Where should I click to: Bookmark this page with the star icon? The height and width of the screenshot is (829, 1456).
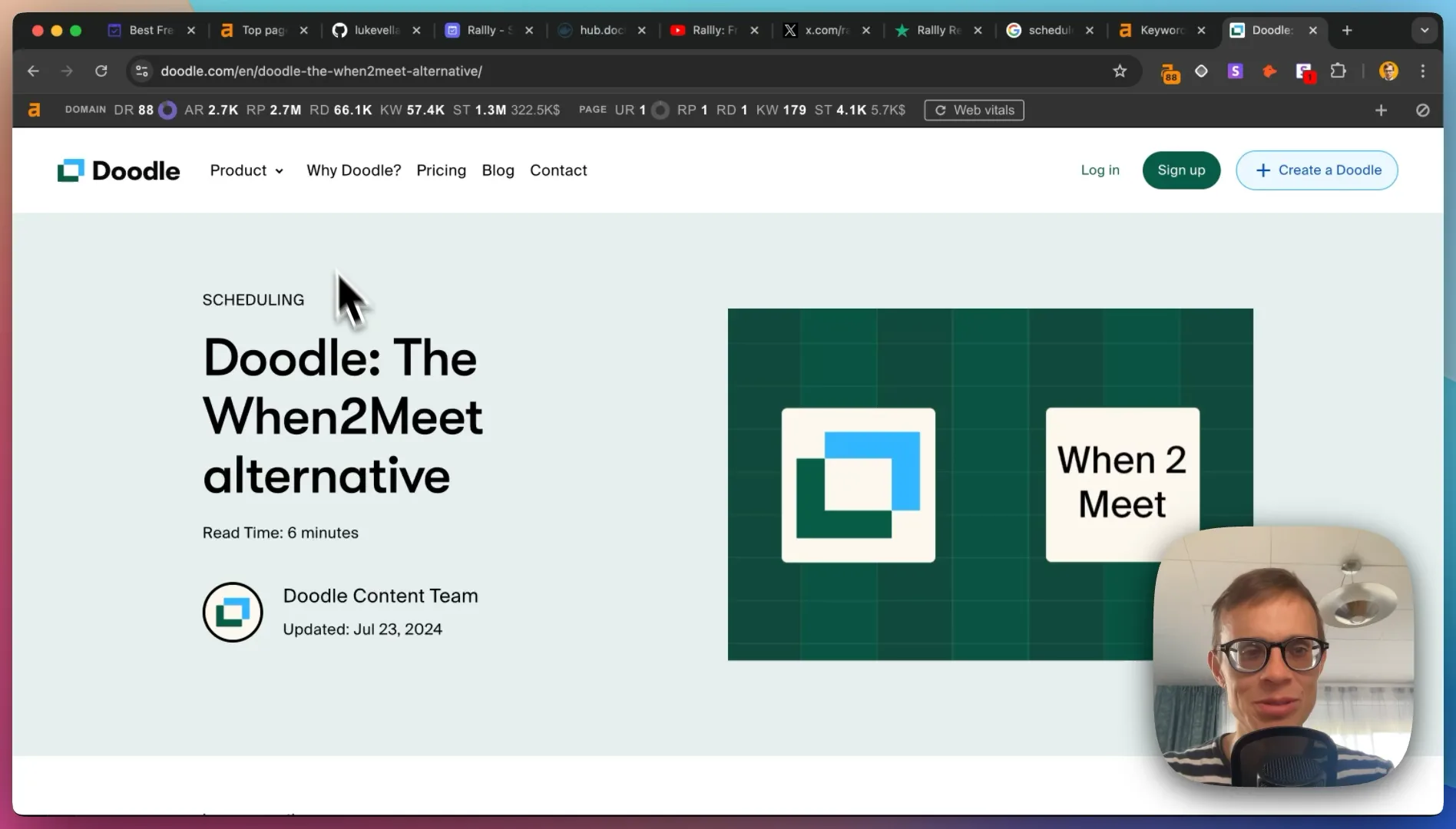tap(1120, 71)
